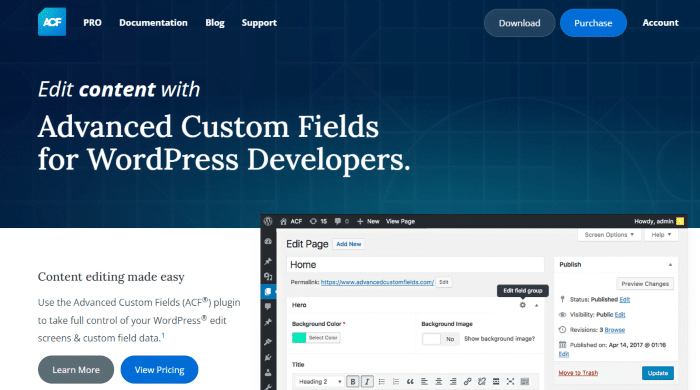Open the Documentation page
This screenshot has height=390, width=700.
pyautogui.click(x=153, y=23)
